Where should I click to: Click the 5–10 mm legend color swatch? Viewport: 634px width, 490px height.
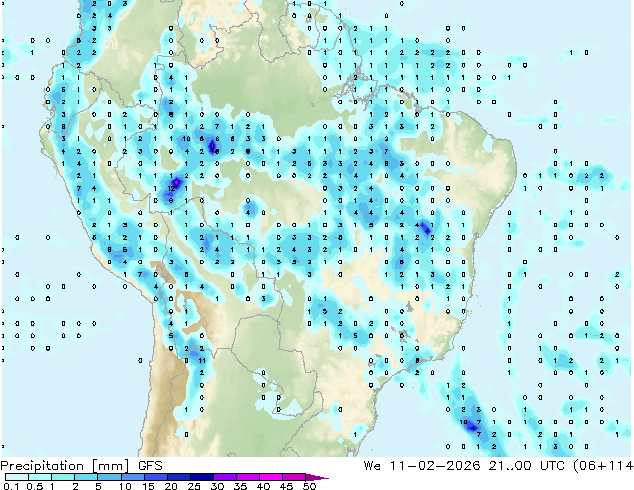(x=109, y=477)
